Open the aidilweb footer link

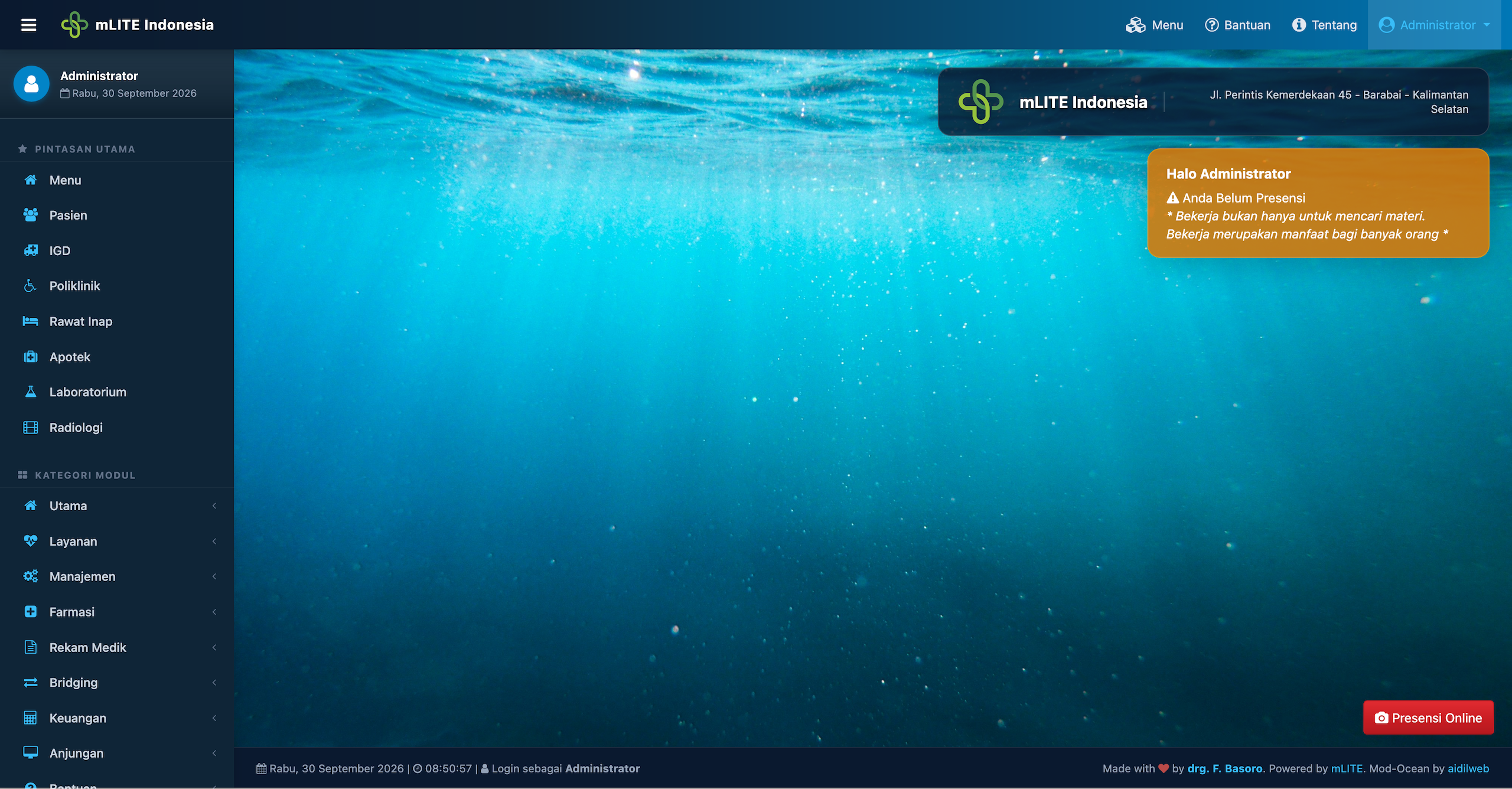coord(1468,768)
